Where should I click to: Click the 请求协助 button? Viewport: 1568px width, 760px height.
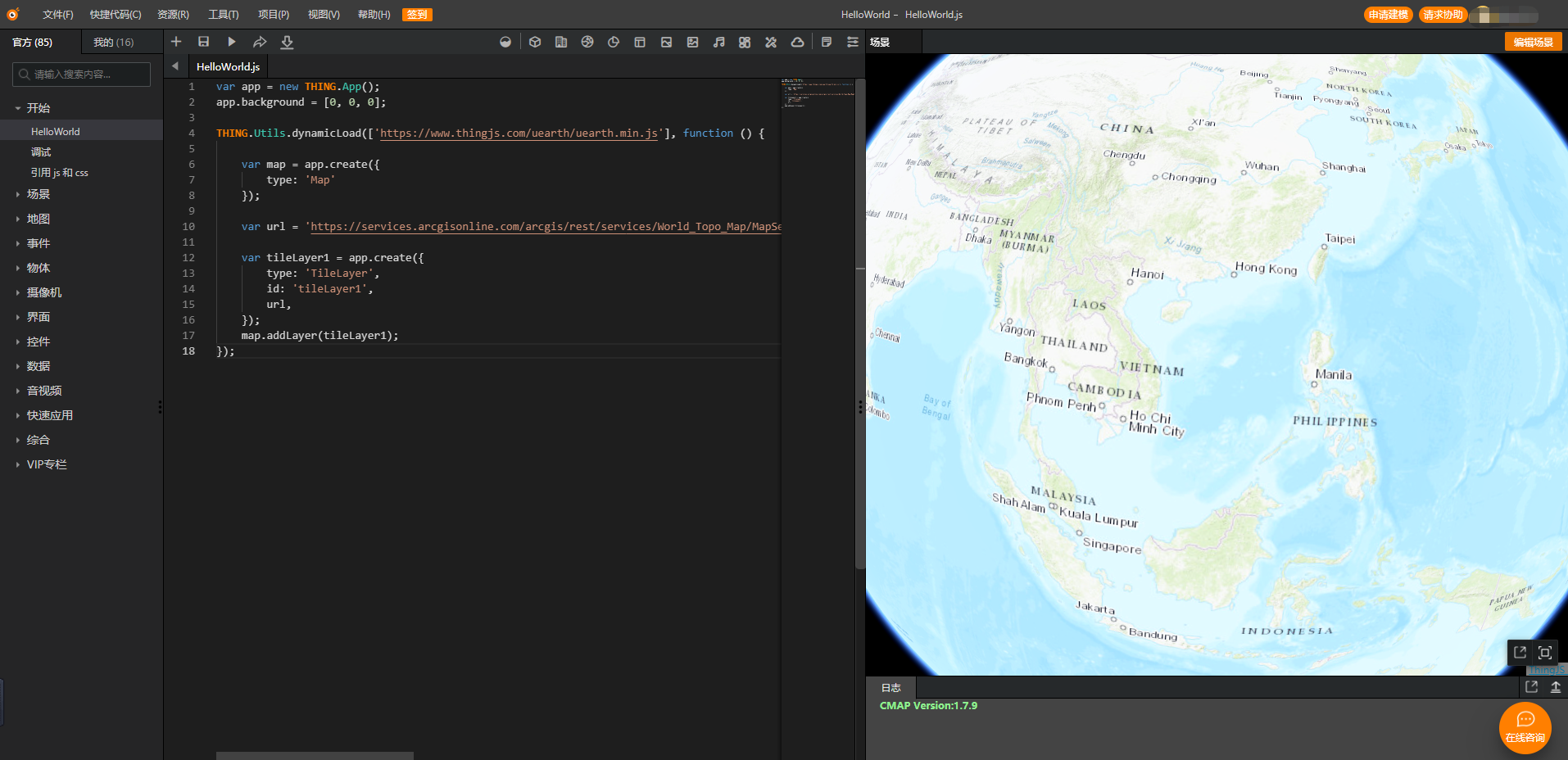(1443, 15)
